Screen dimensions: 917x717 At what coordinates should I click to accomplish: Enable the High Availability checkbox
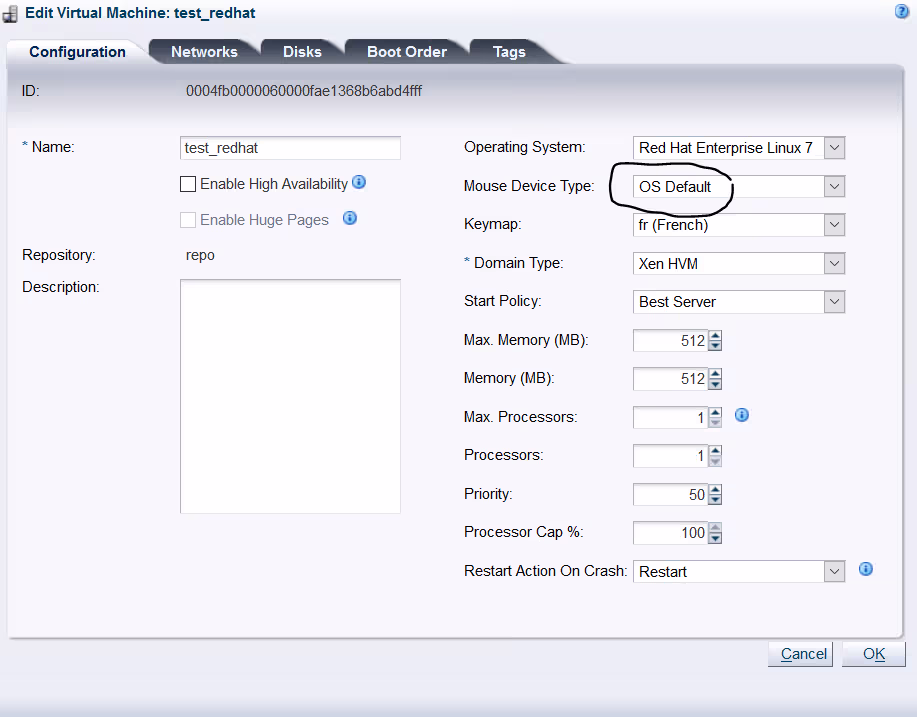pos(188,184)
